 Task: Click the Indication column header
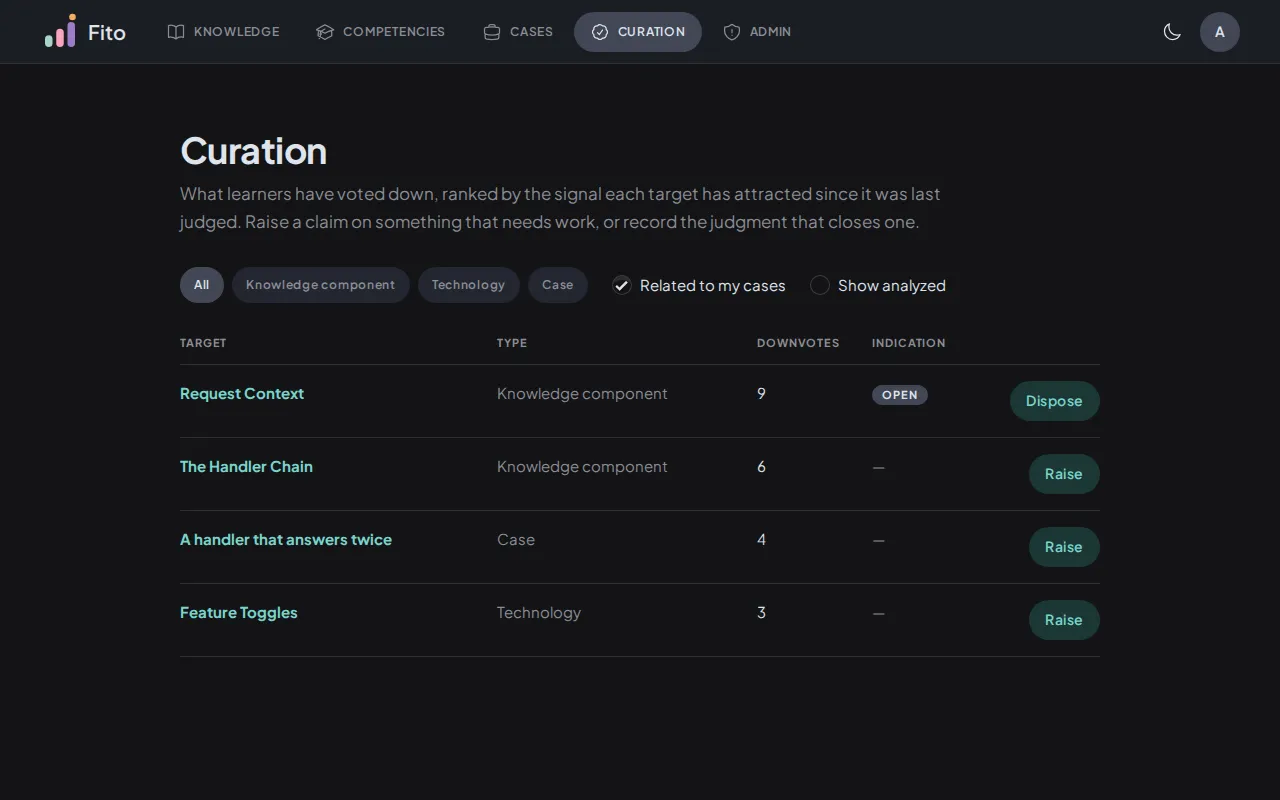point(909,343)
